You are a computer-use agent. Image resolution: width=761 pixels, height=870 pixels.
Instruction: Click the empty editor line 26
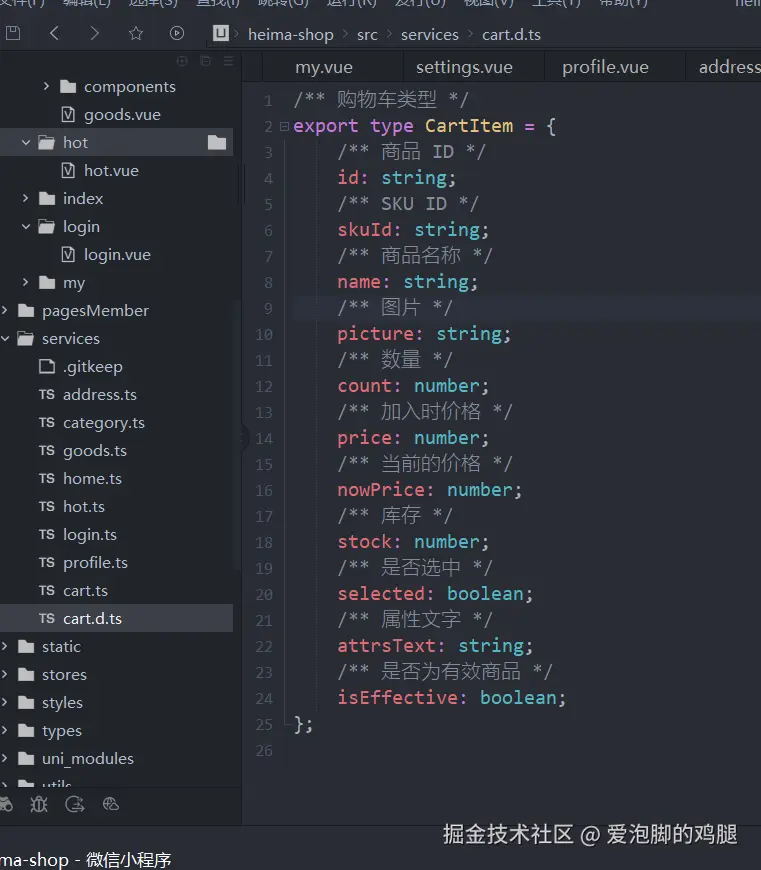[527, 751]
